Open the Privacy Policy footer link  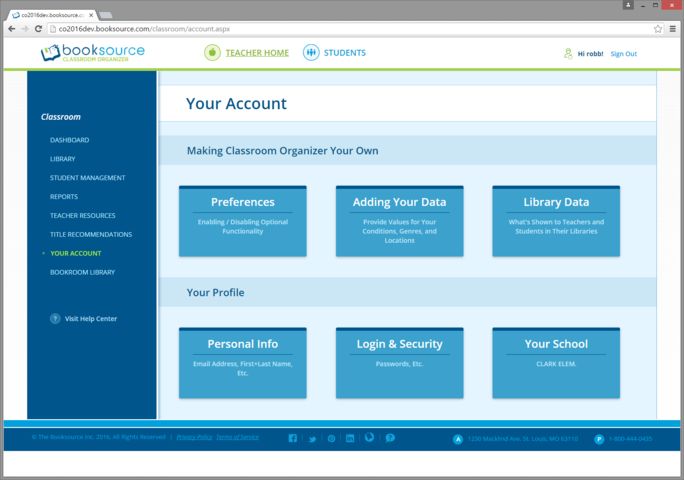194,437
